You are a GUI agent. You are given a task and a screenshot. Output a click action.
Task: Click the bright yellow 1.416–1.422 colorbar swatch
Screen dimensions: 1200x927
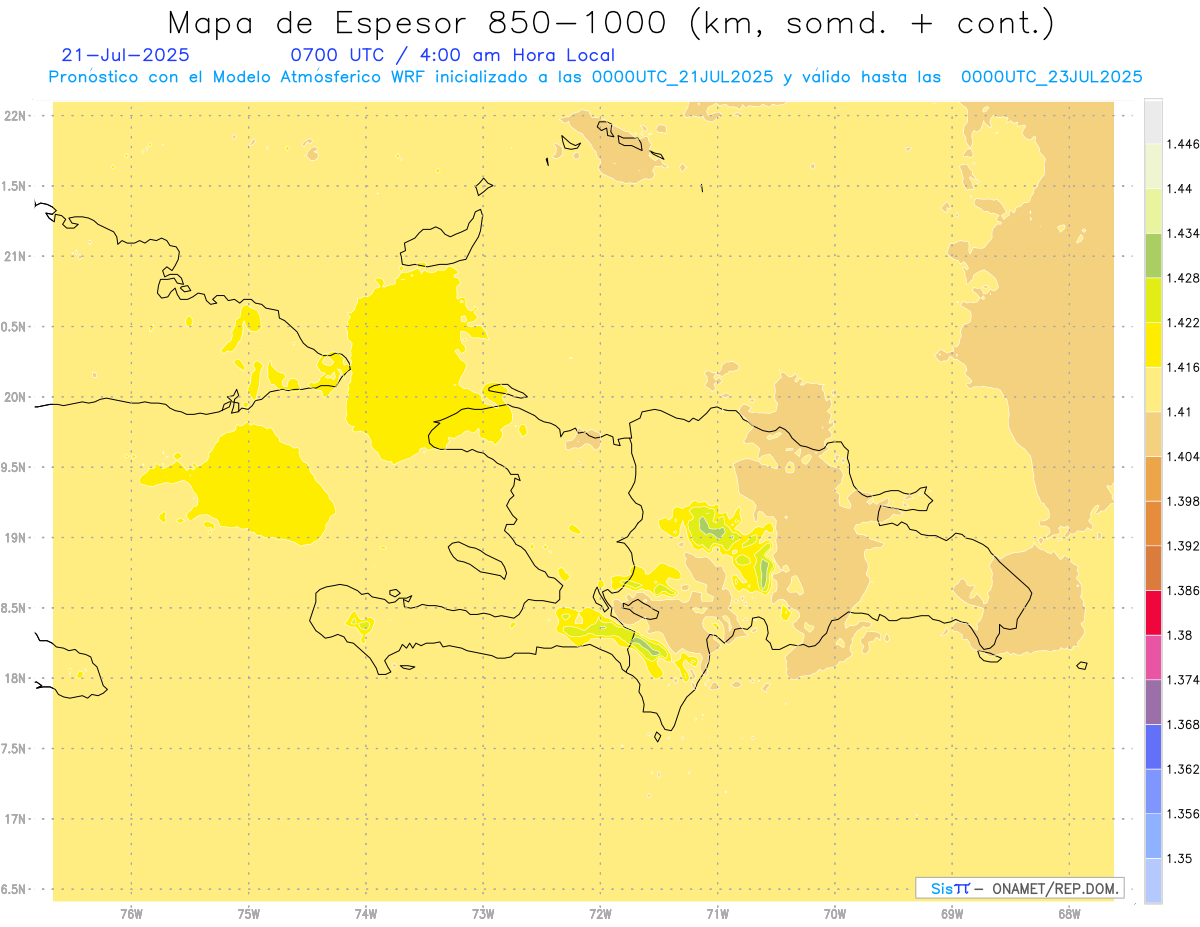(x=1153, y=344)
